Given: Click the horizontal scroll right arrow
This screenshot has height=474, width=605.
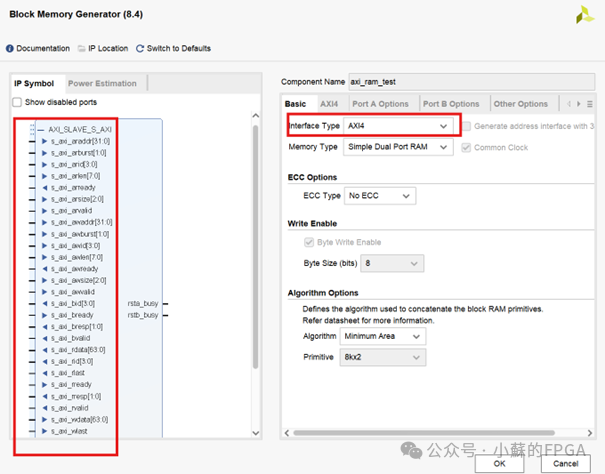Looking at the screenshot, I should tap(590, 433).
